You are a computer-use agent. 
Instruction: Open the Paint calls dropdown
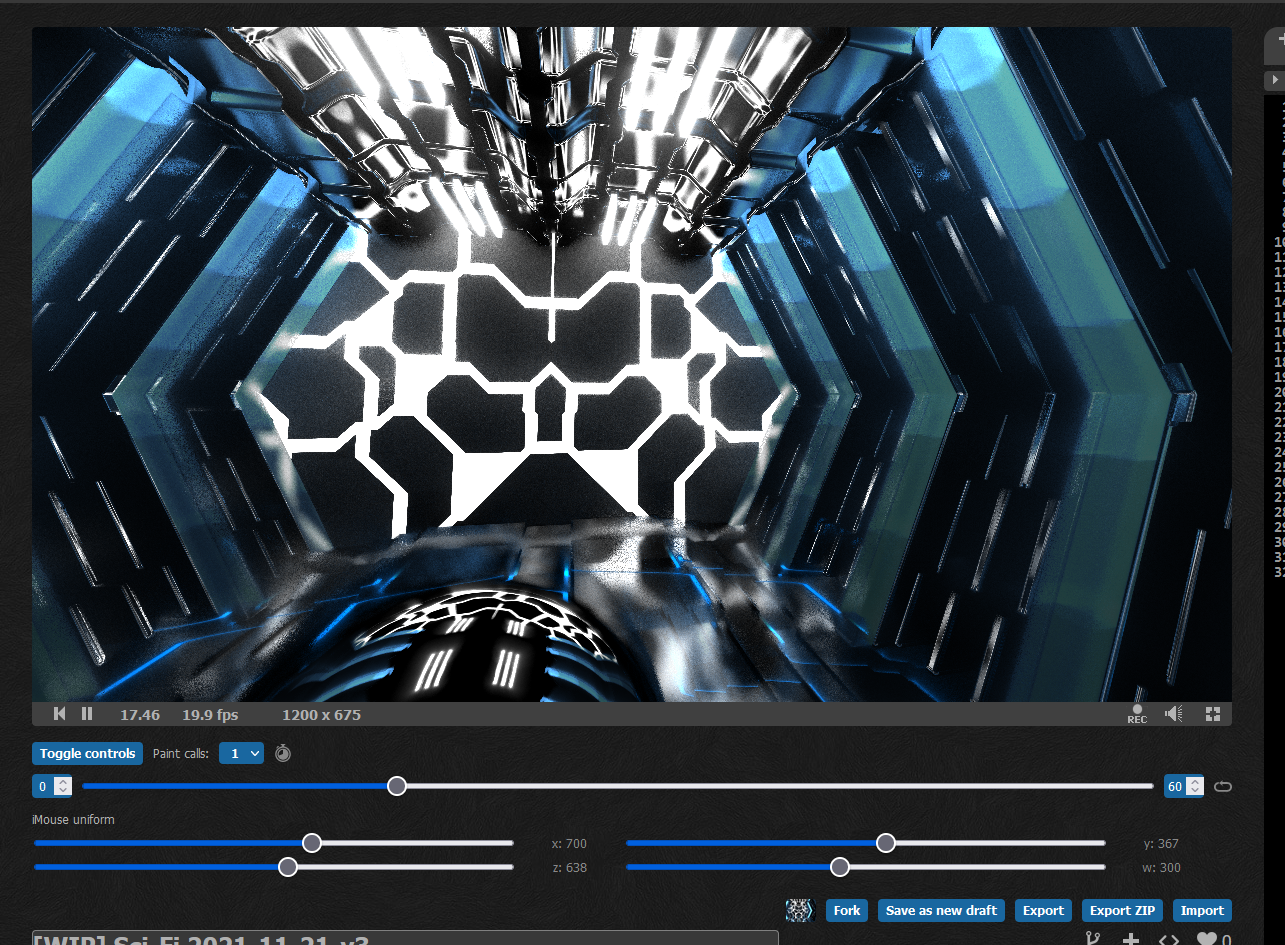pyautogui.click(x=241, y=753)
